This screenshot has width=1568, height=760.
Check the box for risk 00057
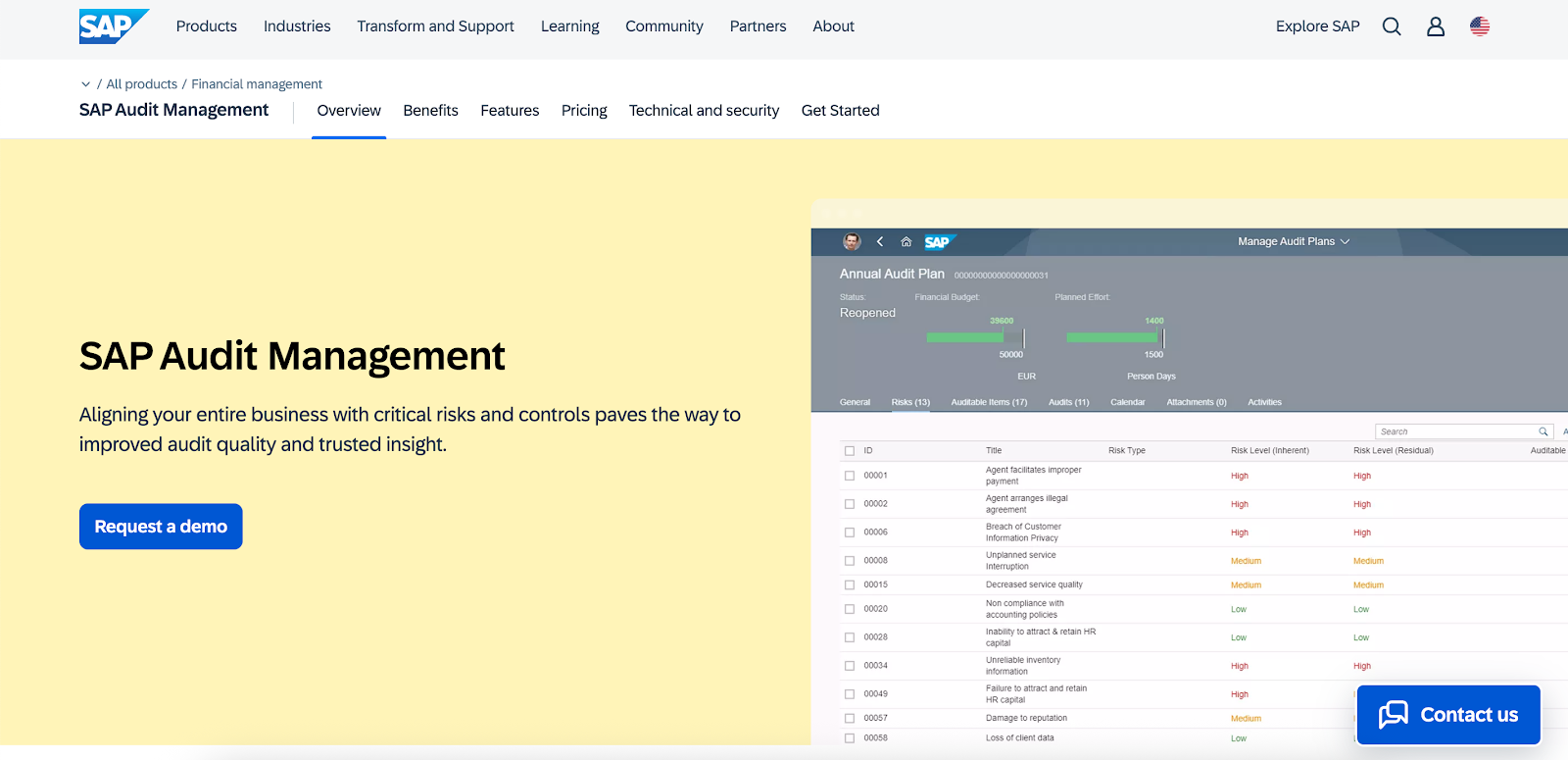850,719
